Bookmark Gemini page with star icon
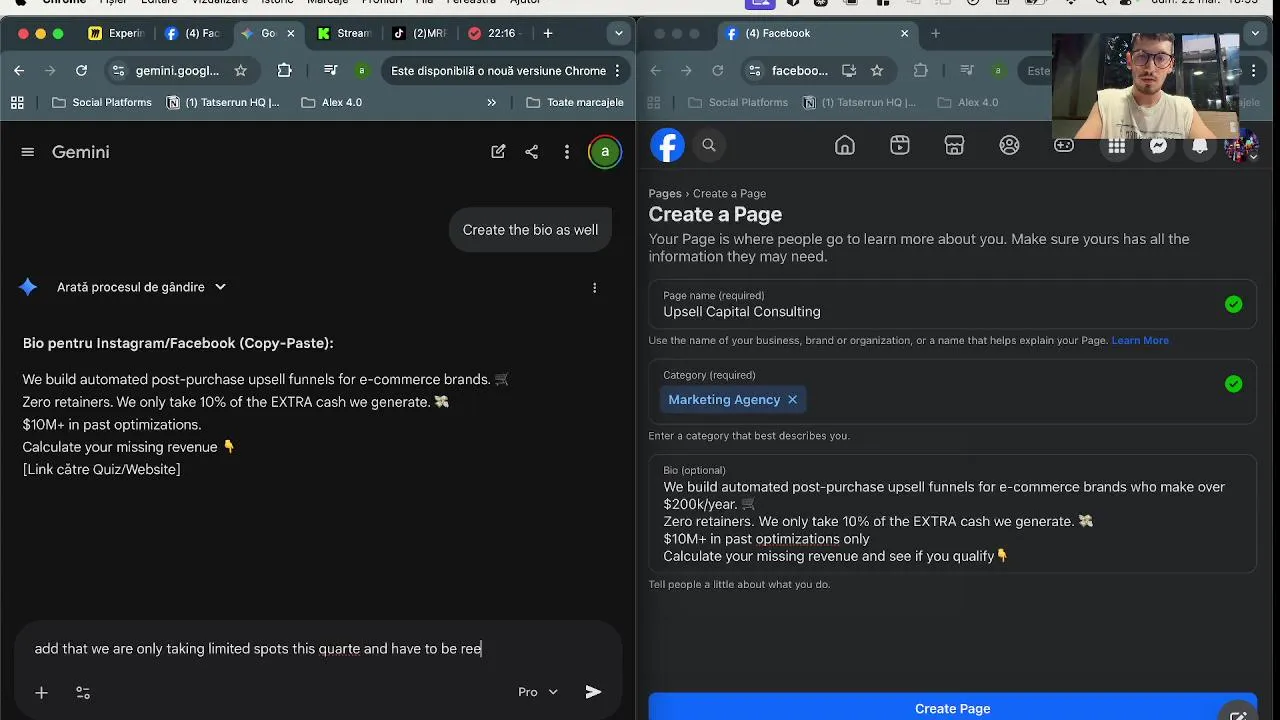The width and height of the screenshot is (1280, 720). (x=240, y=71)
